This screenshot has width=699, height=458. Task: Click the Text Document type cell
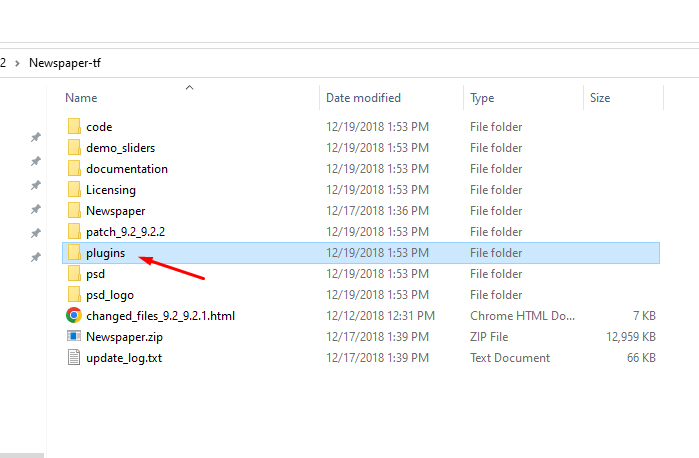click(x=510, y=358)
